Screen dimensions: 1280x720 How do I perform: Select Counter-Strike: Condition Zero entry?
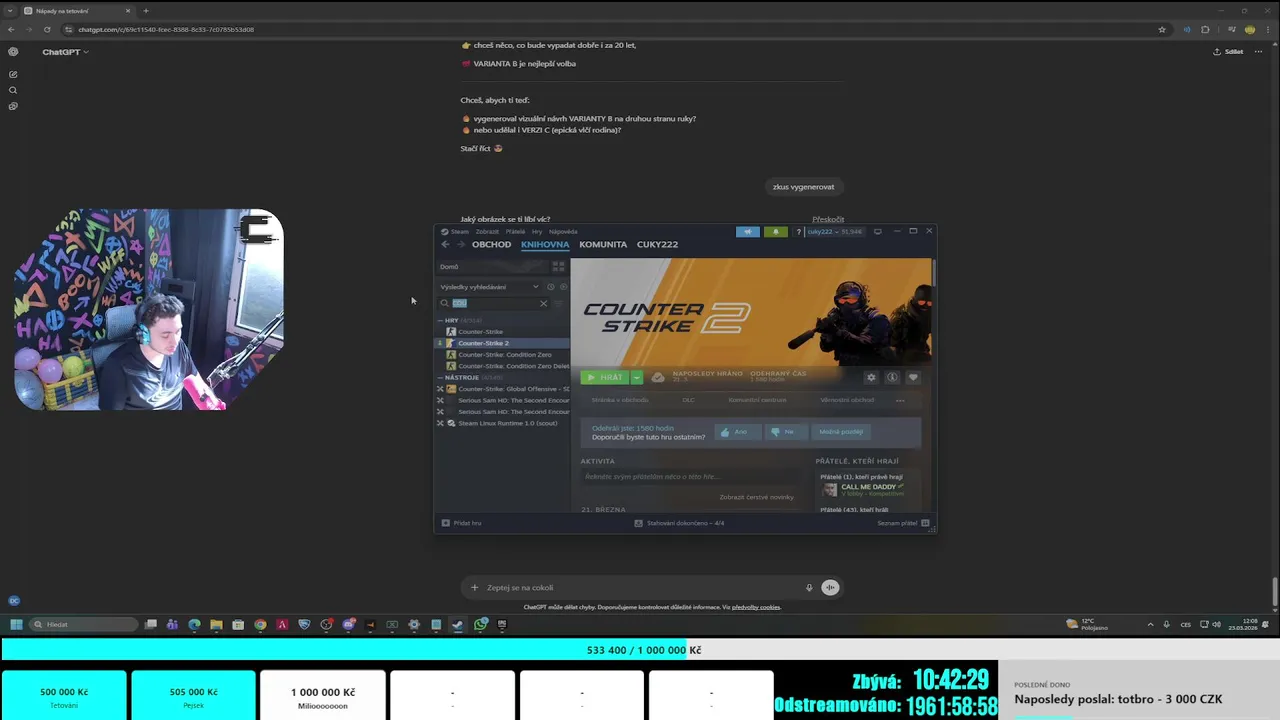[505, 354]
